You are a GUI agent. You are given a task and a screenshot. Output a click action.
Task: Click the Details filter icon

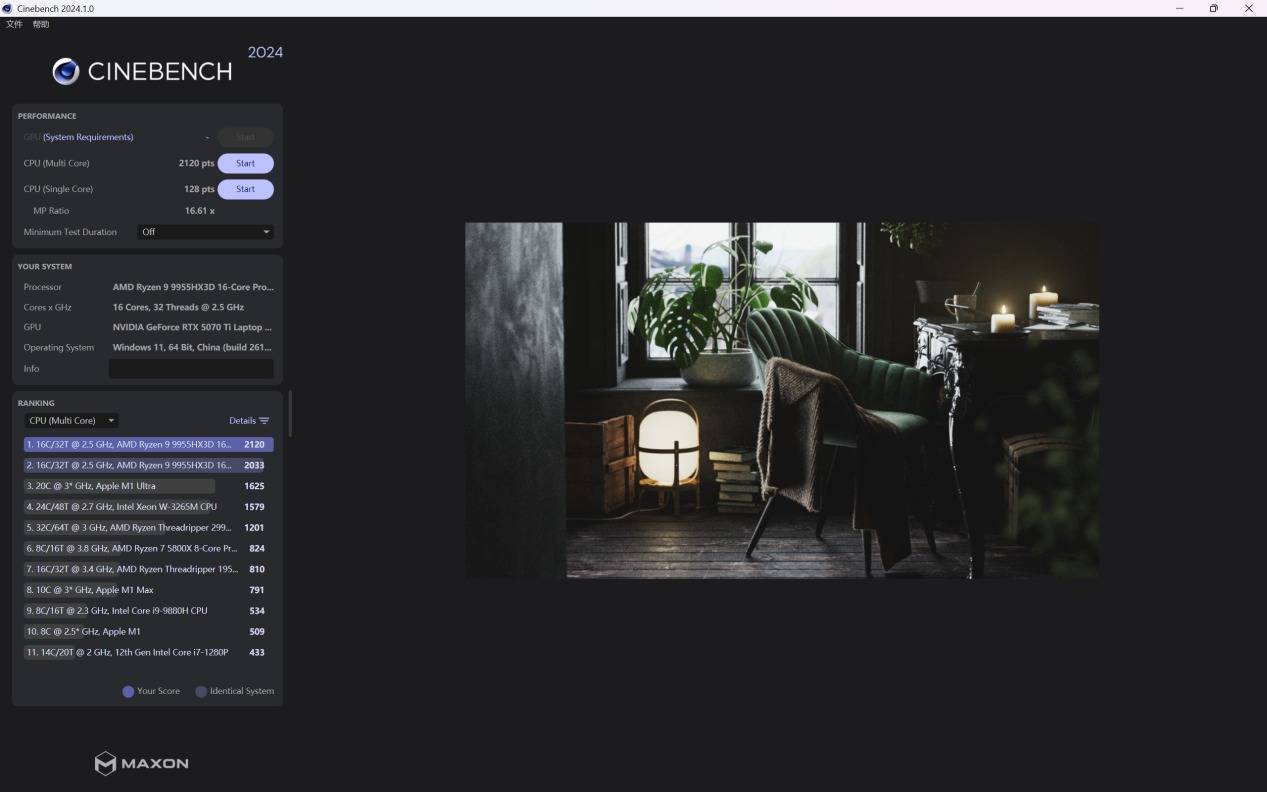pos(264,421)
